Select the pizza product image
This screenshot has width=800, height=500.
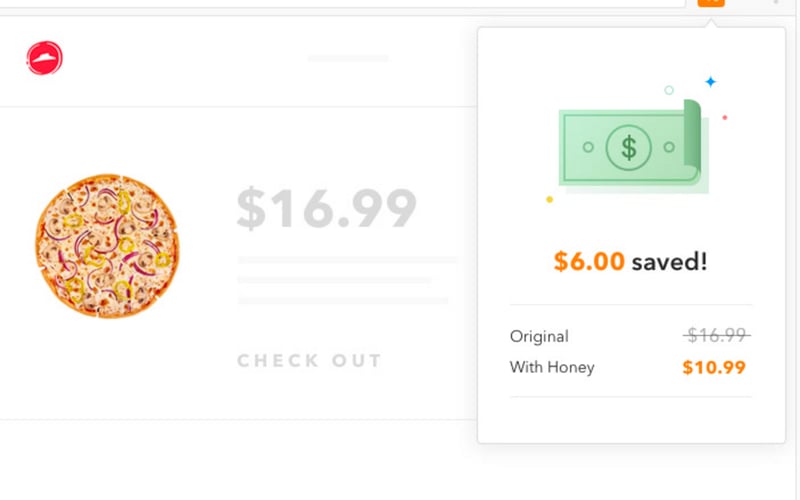[x=108, y=246]
